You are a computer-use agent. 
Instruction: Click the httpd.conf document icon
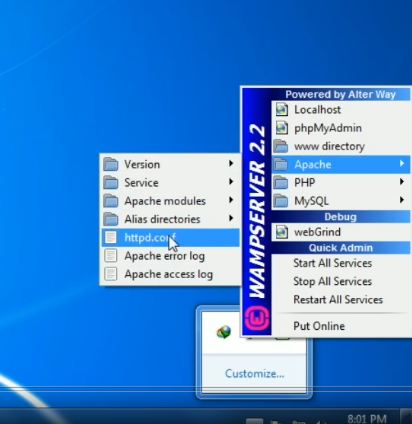click(111, 238)
